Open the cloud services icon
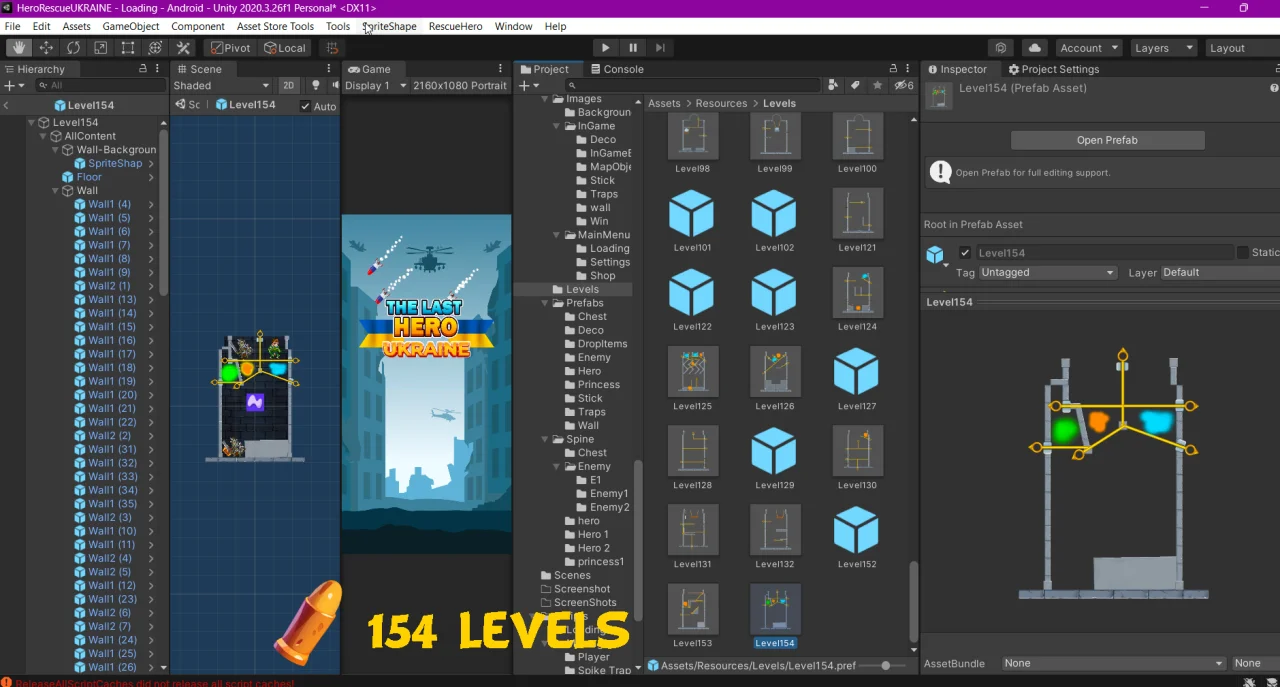This screenshot has height=687, width=1280. point(1034,48)
